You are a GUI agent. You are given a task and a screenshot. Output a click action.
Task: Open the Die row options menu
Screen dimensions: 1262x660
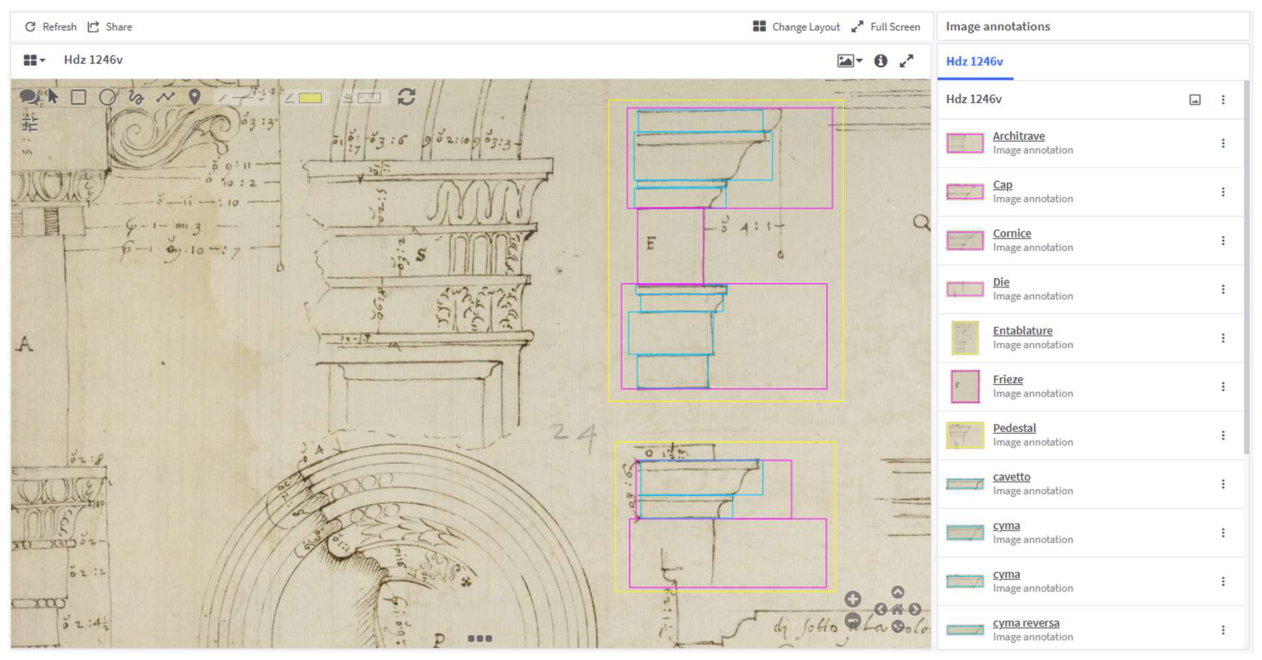1223,289
